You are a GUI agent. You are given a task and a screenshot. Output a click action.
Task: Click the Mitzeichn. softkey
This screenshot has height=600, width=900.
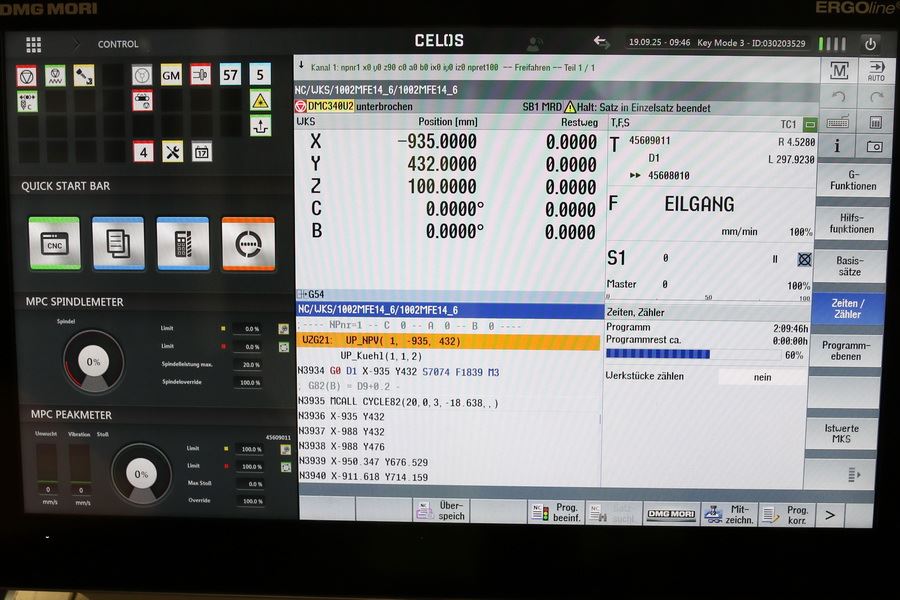tap(730, 514)
